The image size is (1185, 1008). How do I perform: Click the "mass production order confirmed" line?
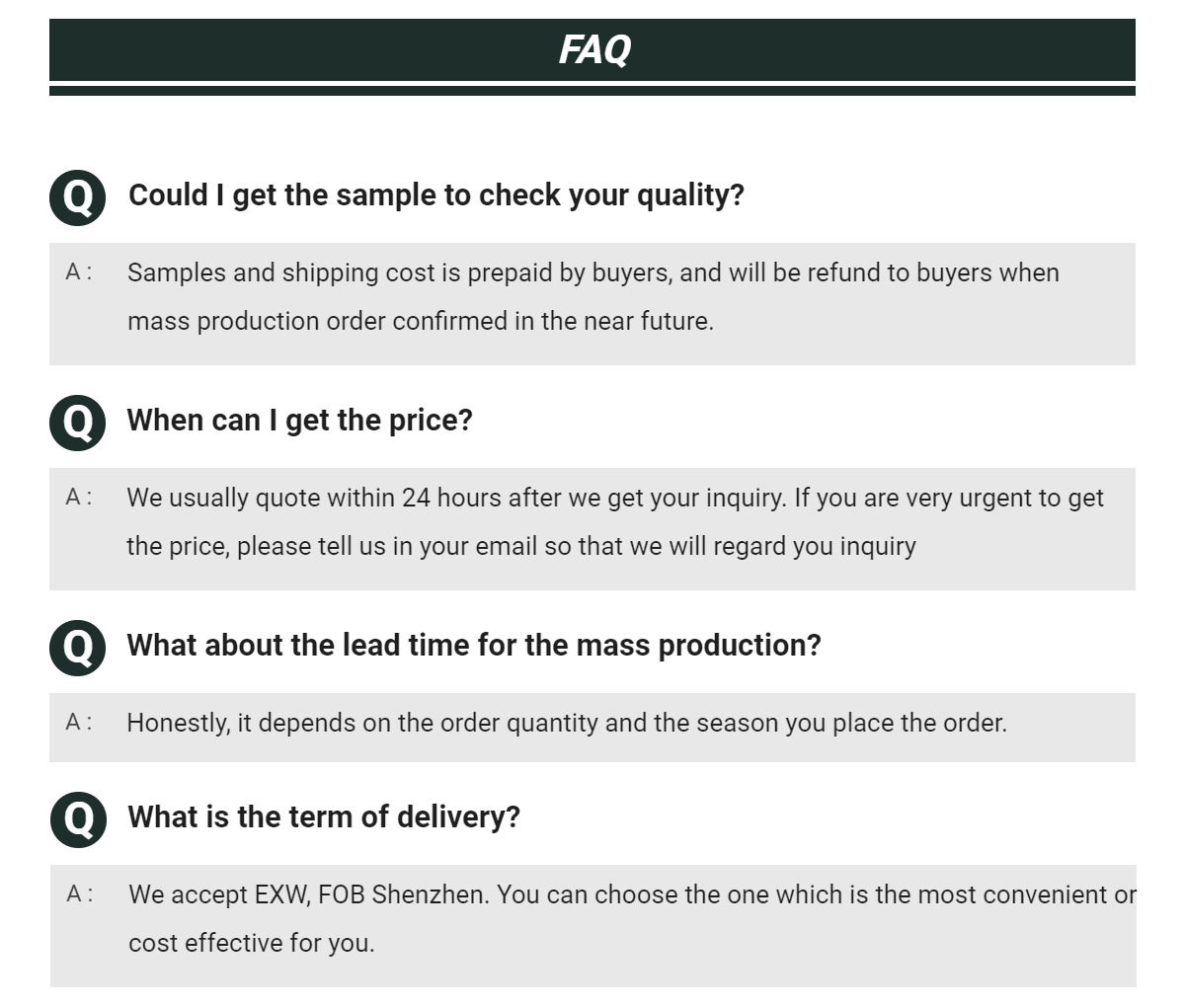(x=420, y=322)
